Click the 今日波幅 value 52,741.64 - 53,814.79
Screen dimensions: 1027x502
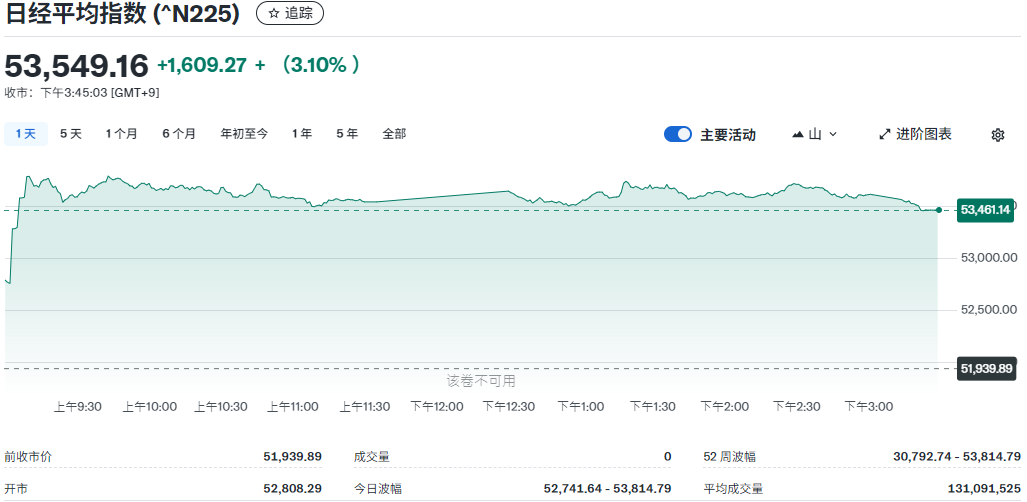[608, 489]
